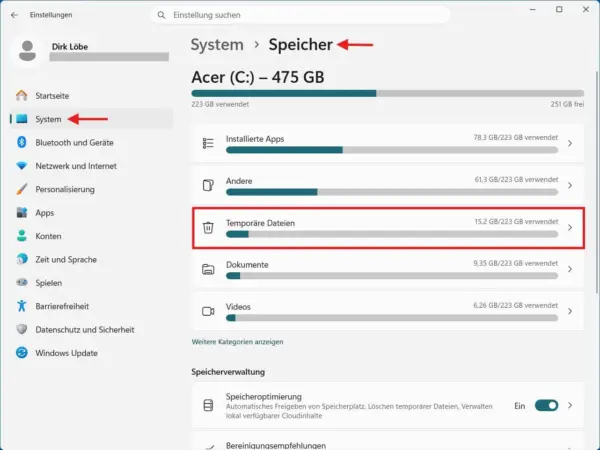This screenshot has width=600, height=450.
Task: Click the Bluetooth icon in sidebar
Action: 22,142
